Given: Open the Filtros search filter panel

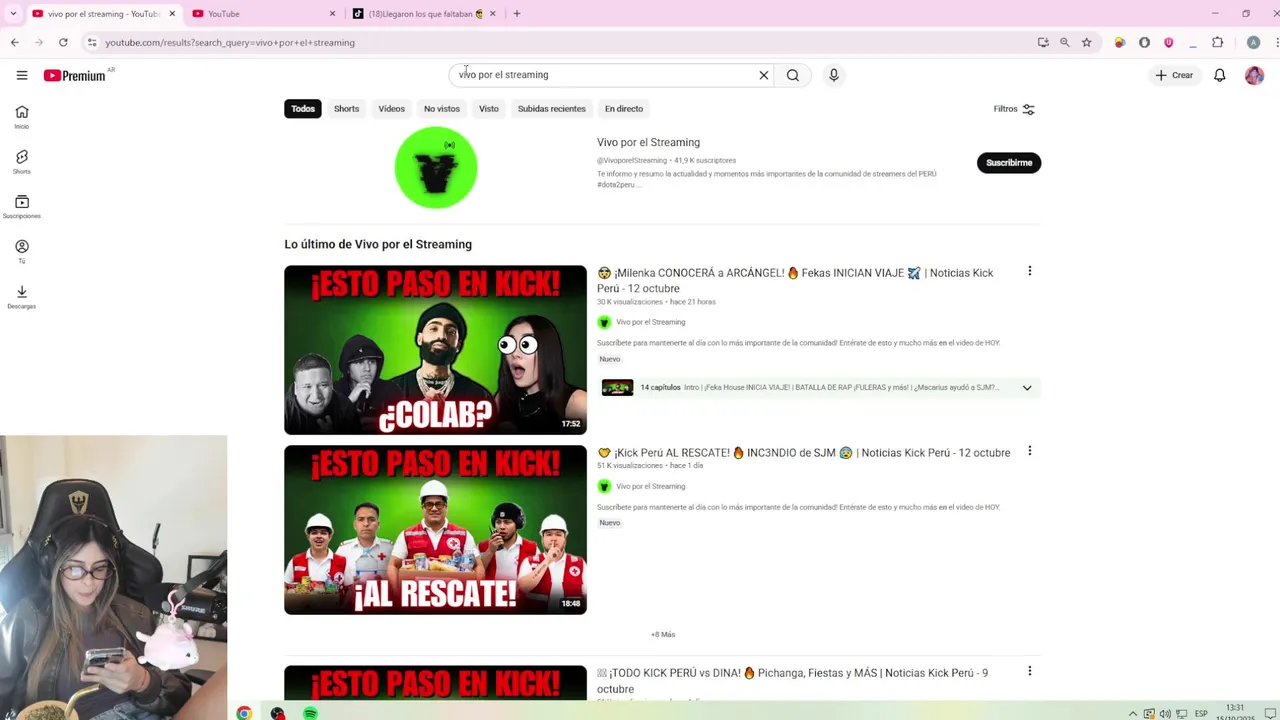Looking at the screenshot, I should click(x=1014, y=109).
